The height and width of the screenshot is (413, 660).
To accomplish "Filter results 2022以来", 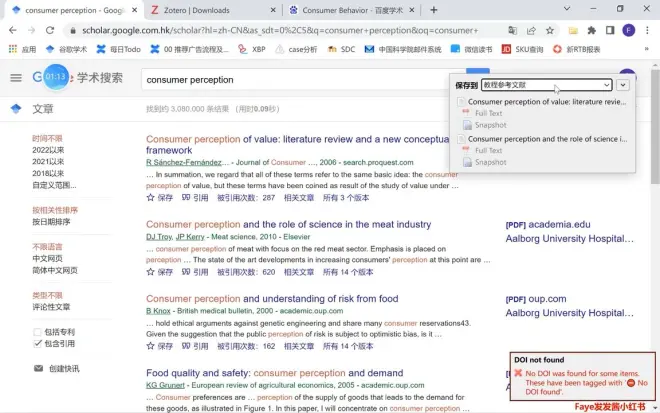I will 48,150.
